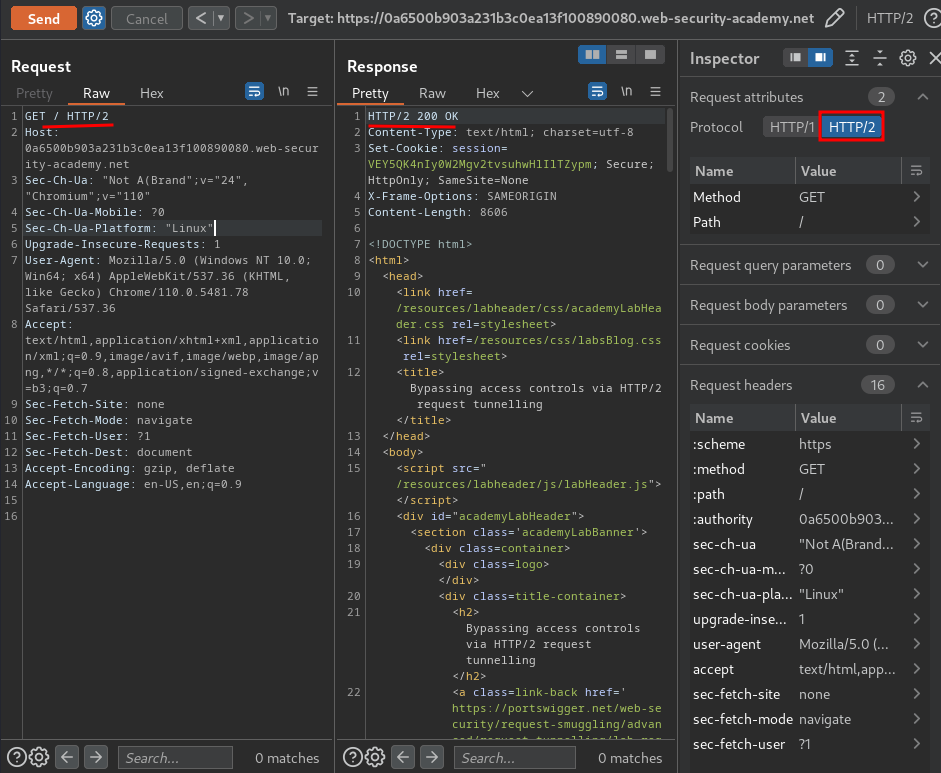The height and width of the screenshot is (773, 941).
Task: Open Response search help icon
Action: coord(352,757)
